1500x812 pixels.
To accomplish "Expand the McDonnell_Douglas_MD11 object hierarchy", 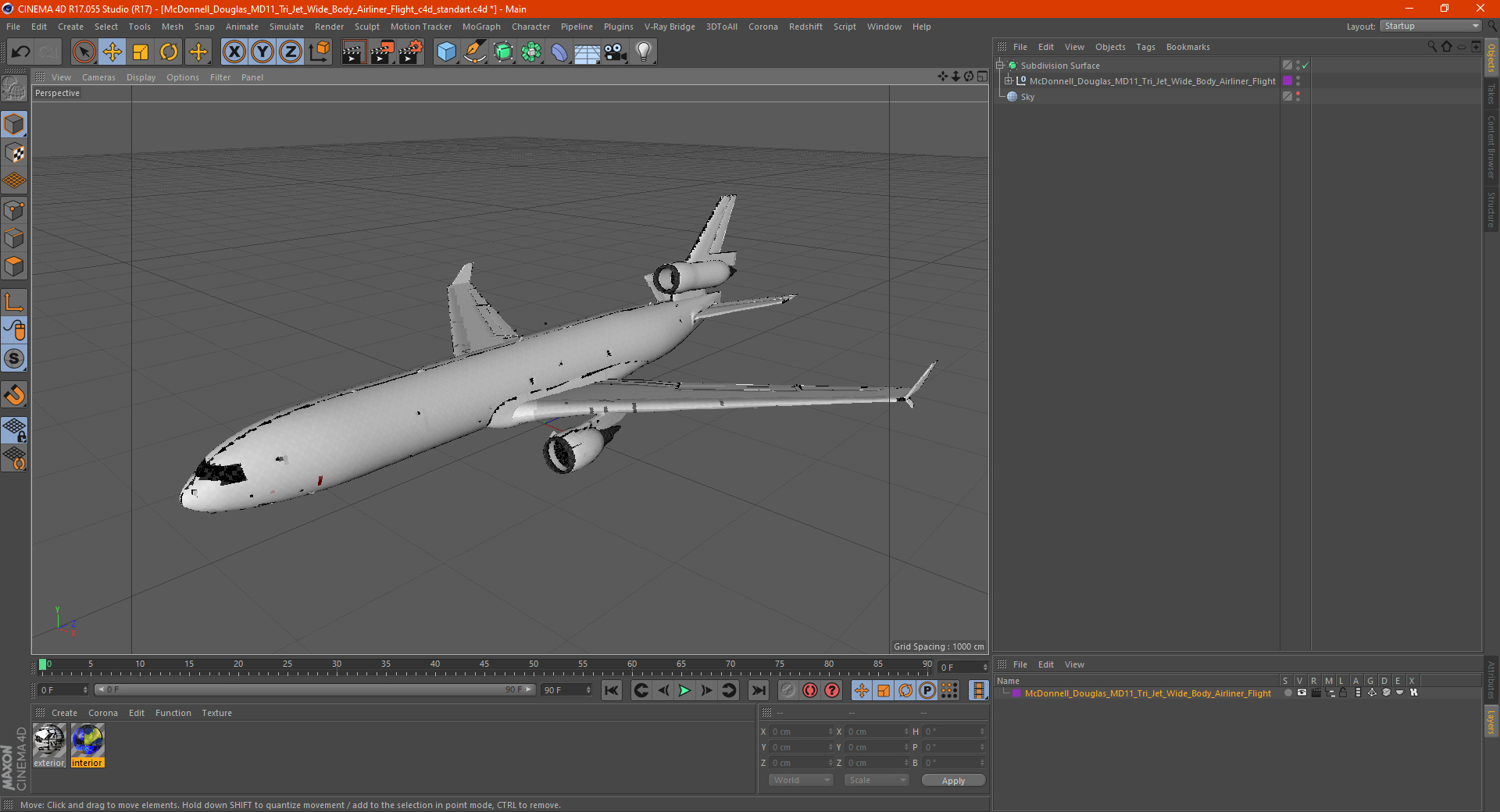I will pos(1009,81).
